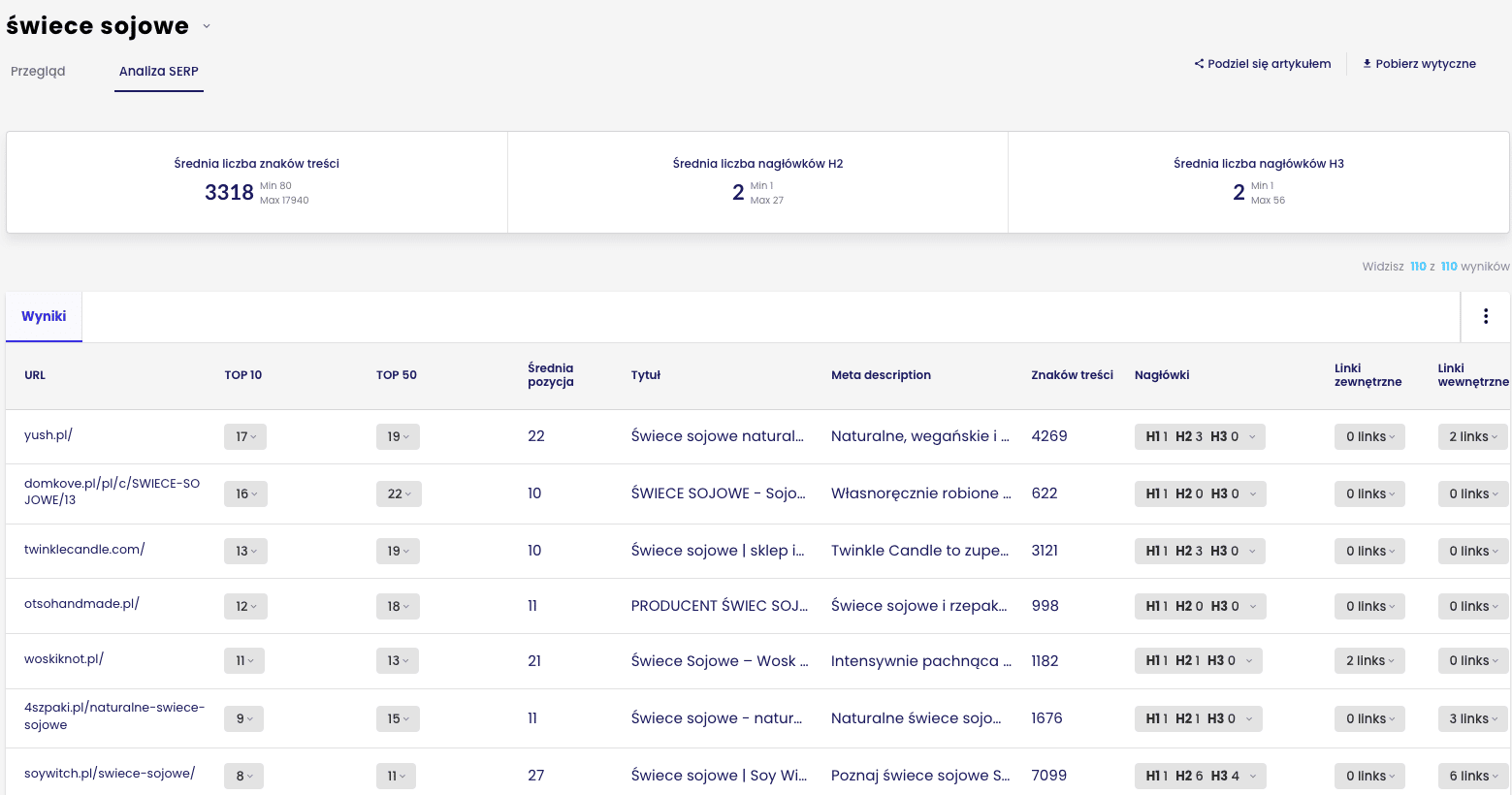Switch to the Przegląd tab
The width and height of the screenshot is (1512, 795).
coord(38,71)
